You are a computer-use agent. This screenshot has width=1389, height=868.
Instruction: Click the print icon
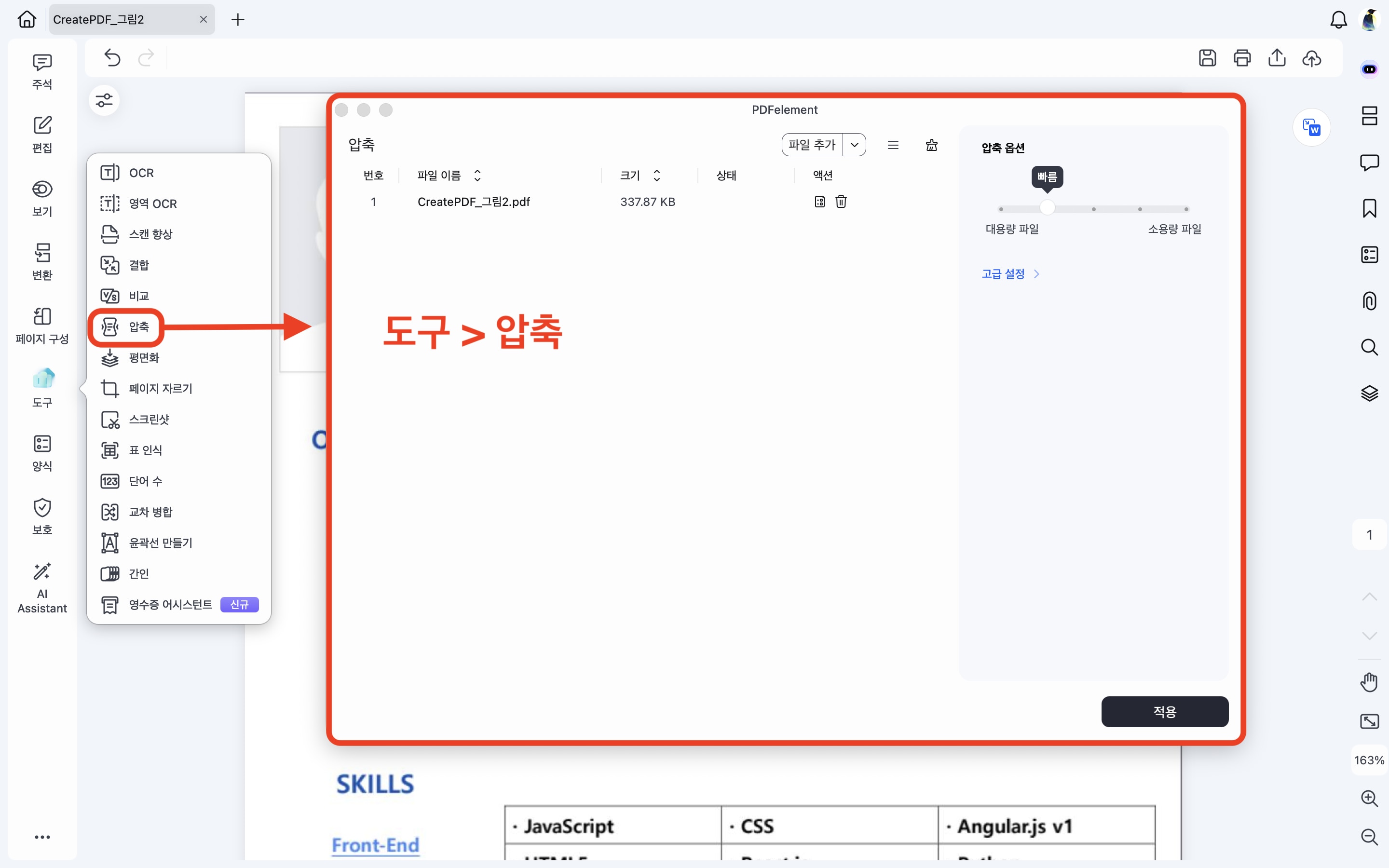click(x=1242, y=58)
